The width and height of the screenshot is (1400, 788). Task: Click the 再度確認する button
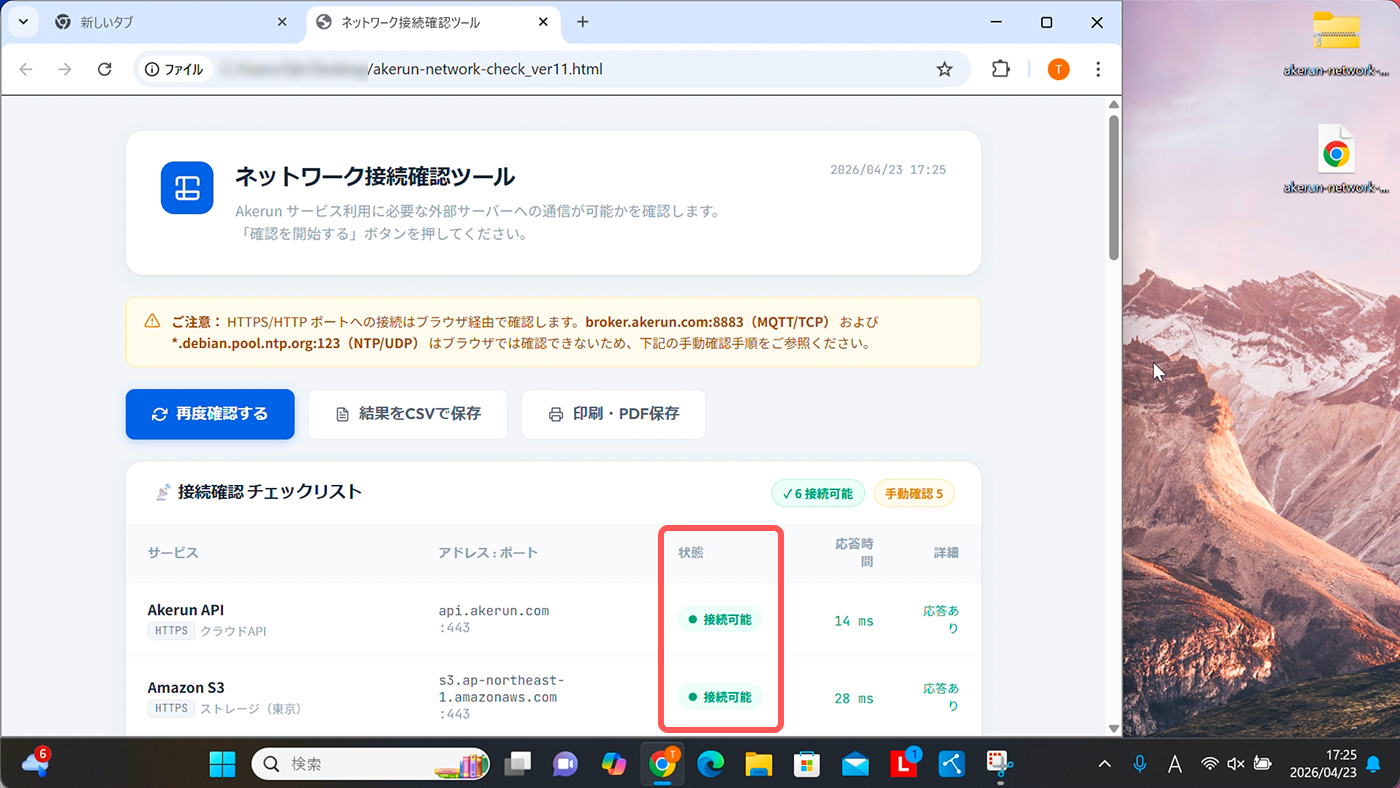click(x=210, y=414)
